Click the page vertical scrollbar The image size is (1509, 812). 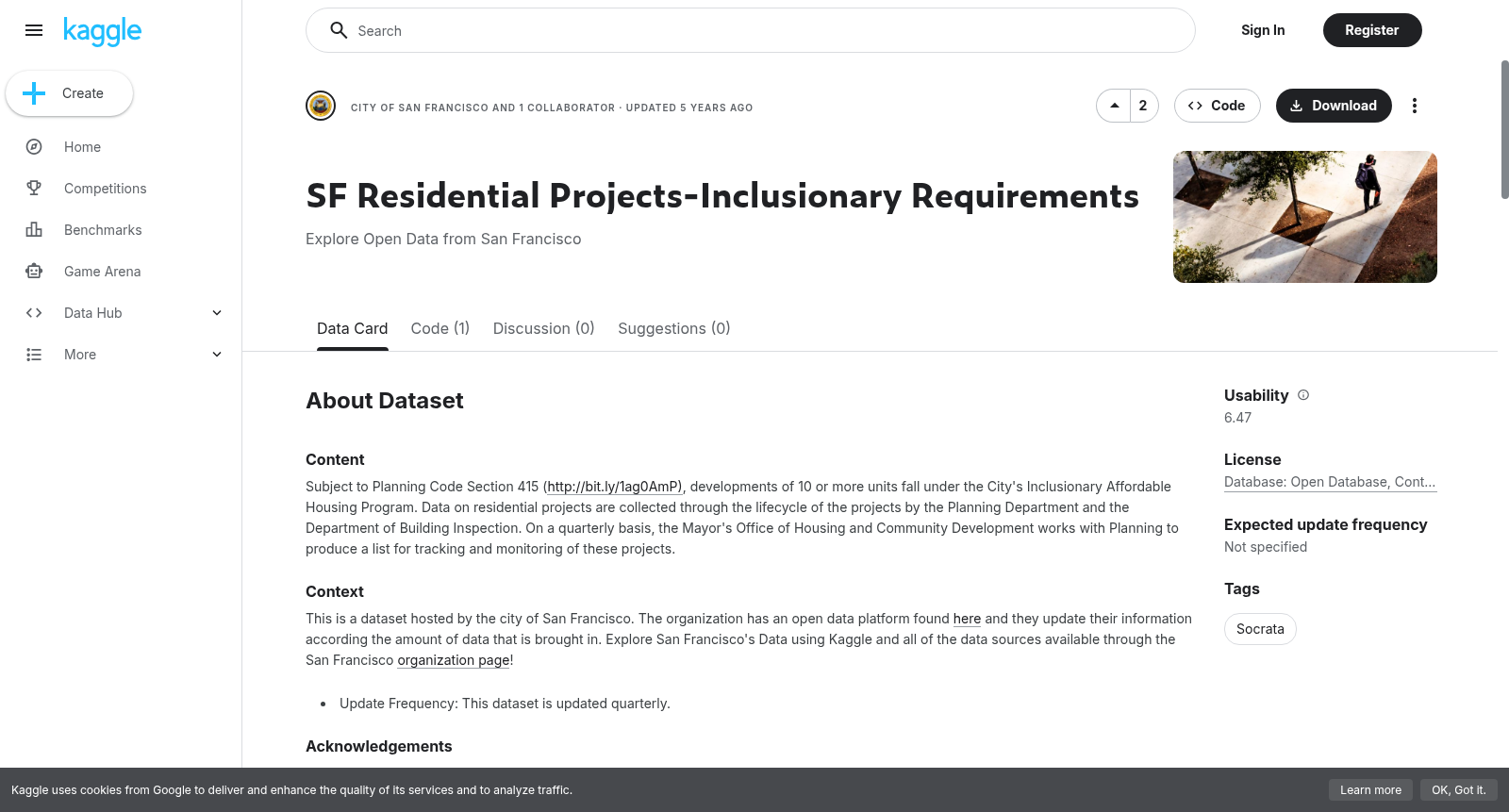tap(1504, 129)
